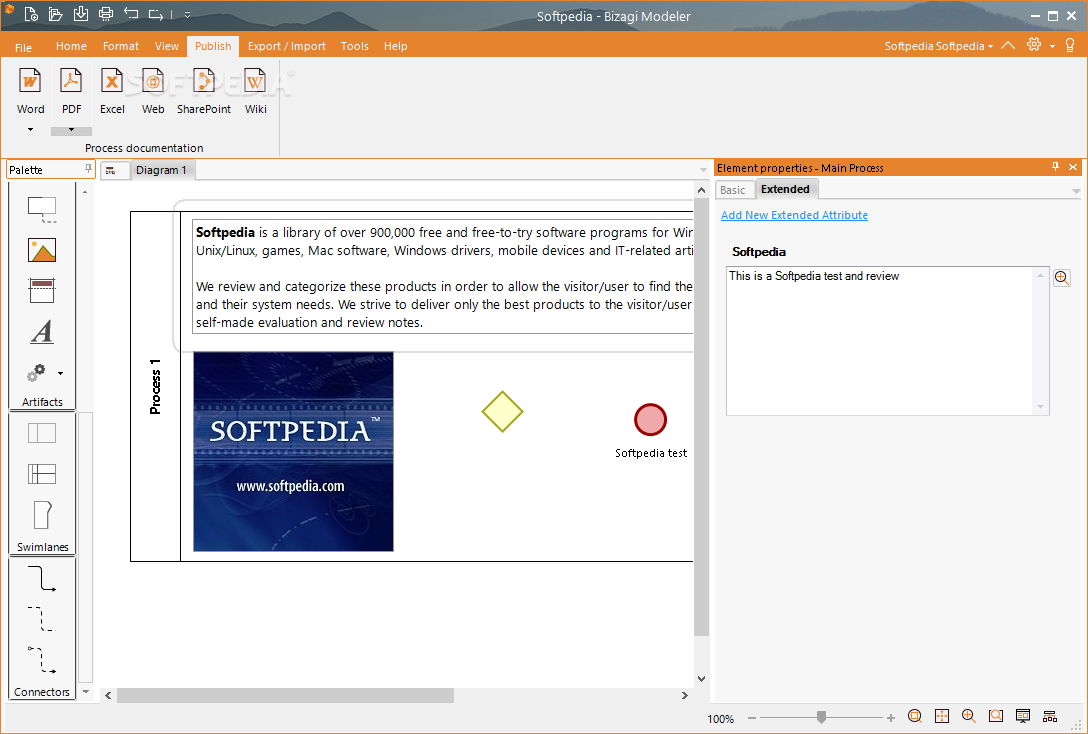Select the Milestone swimlane tool
This screenshot has height=734, width=1088.
point(42,515)
